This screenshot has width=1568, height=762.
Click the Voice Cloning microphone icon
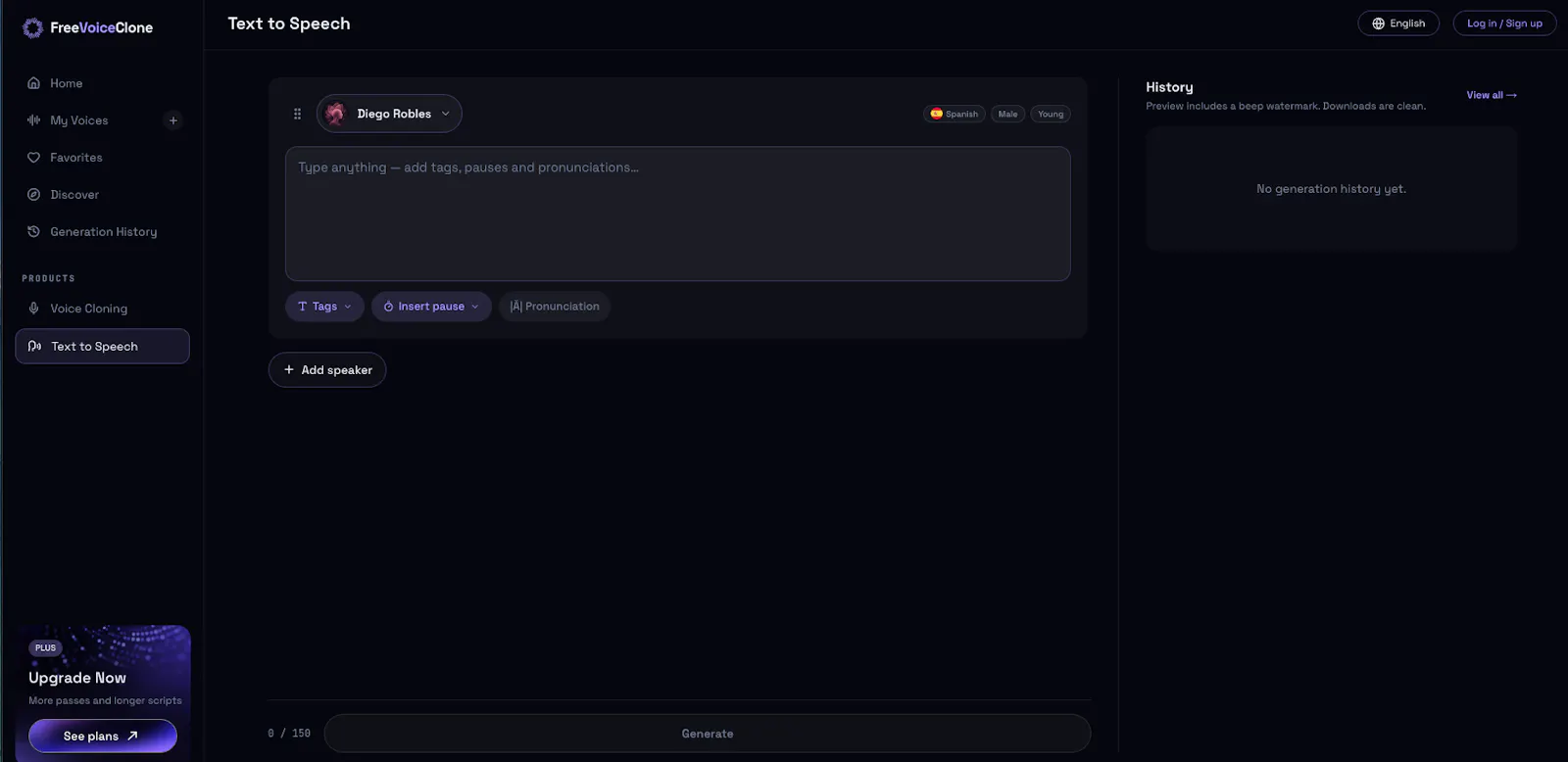click(x=33, y=309)
